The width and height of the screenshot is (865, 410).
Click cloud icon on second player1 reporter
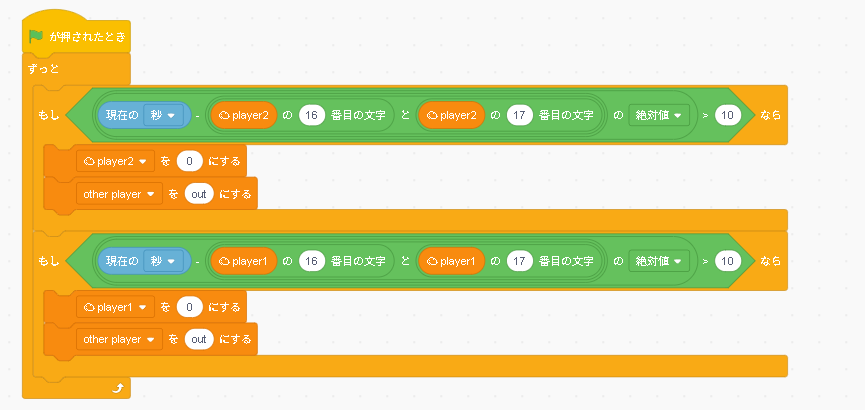pos(432,261)
